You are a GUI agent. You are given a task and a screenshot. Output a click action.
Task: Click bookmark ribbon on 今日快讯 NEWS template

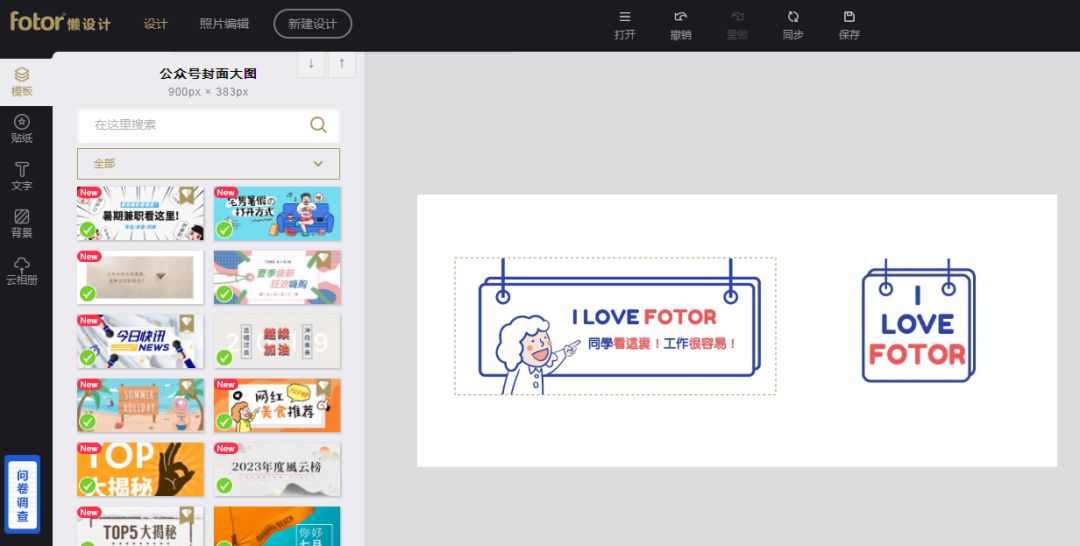point(186,324)
